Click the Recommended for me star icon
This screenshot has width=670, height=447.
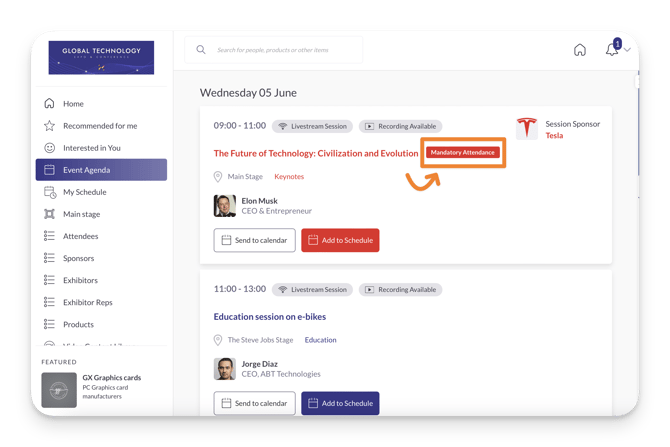point(49,126)
